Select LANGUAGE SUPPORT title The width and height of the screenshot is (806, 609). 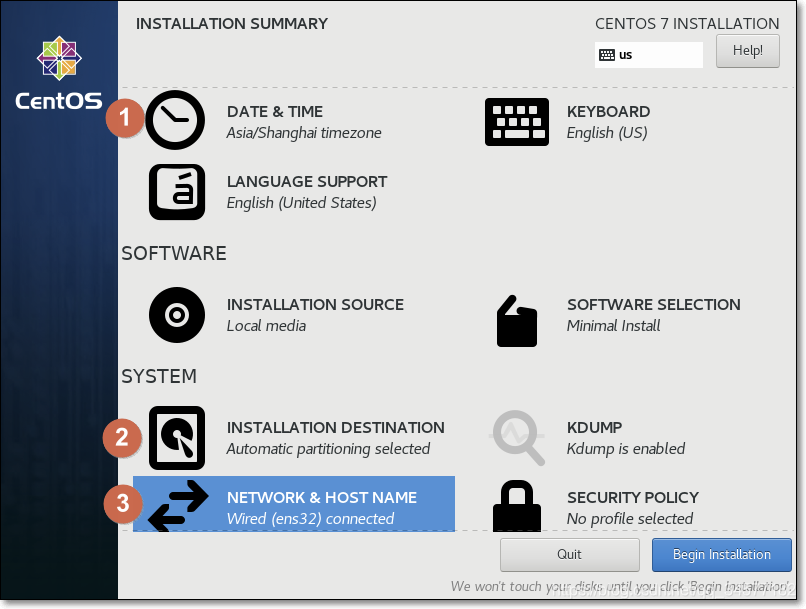(x=307, y=181)
